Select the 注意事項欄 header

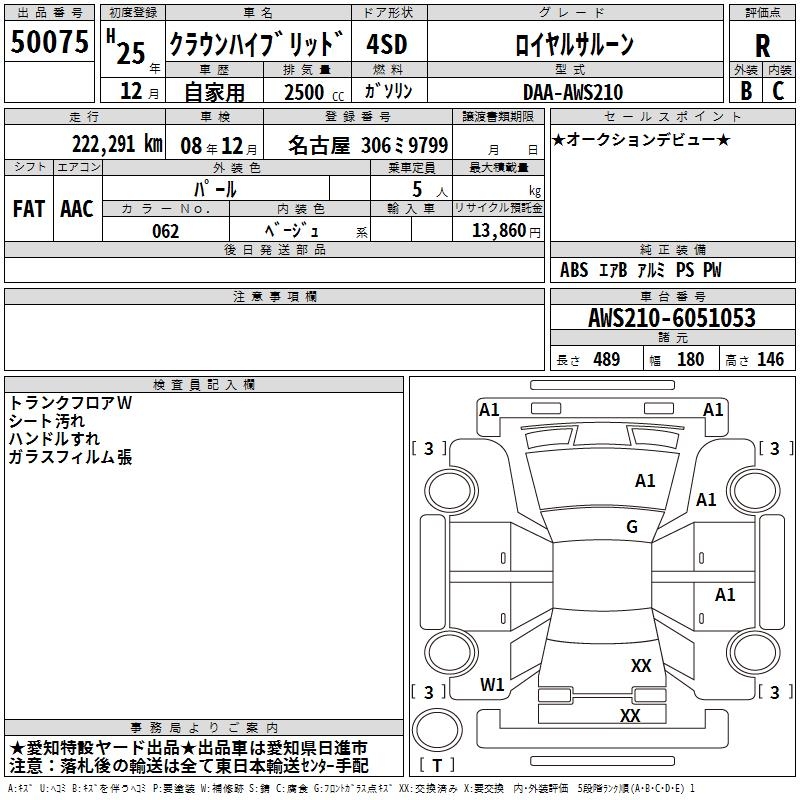click(274, 296)
